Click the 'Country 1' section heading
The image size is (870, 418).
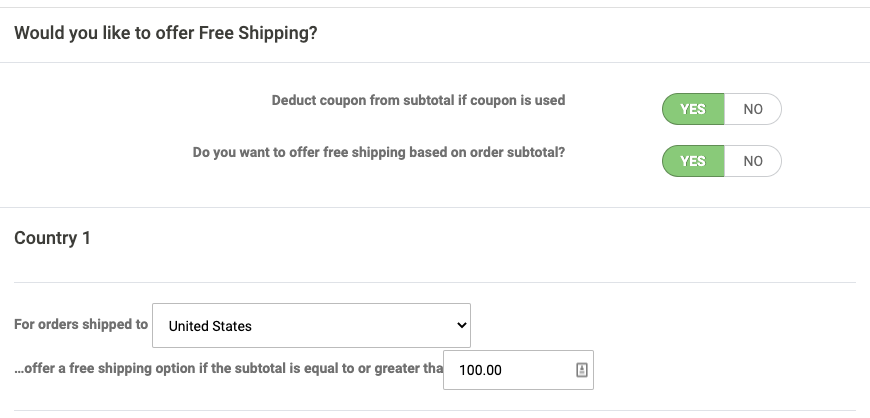[52, 238]
